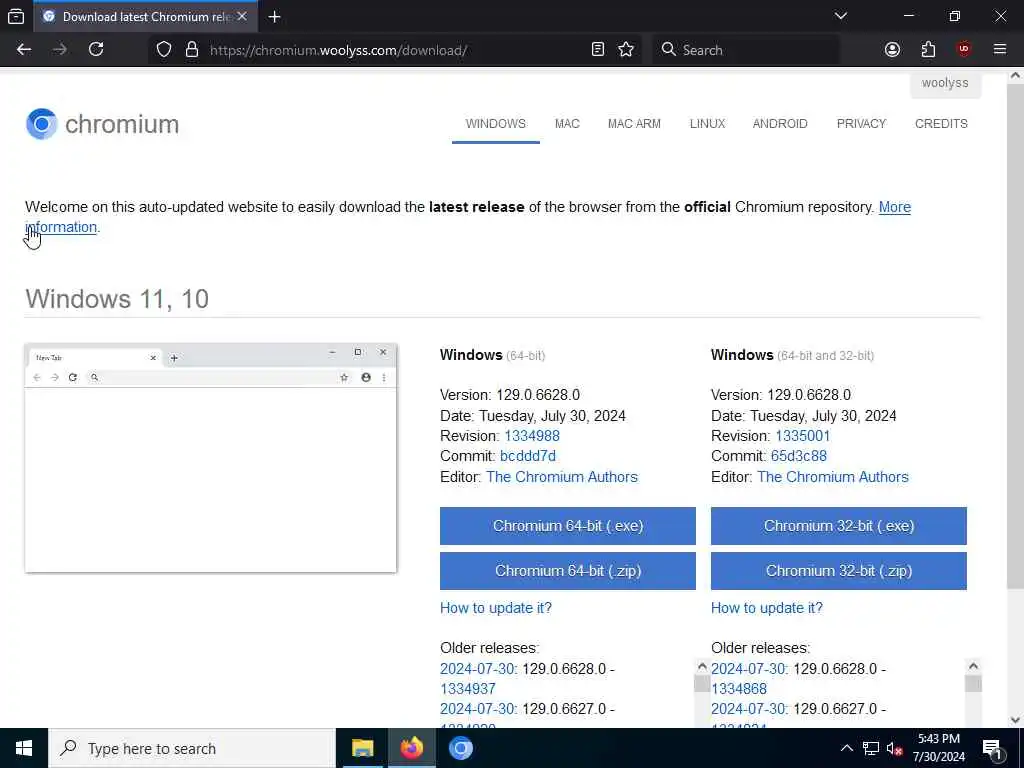Screen dimensions: 1024x768
Task: Reload the page with the refresh icon
Action: click(96, 50)
